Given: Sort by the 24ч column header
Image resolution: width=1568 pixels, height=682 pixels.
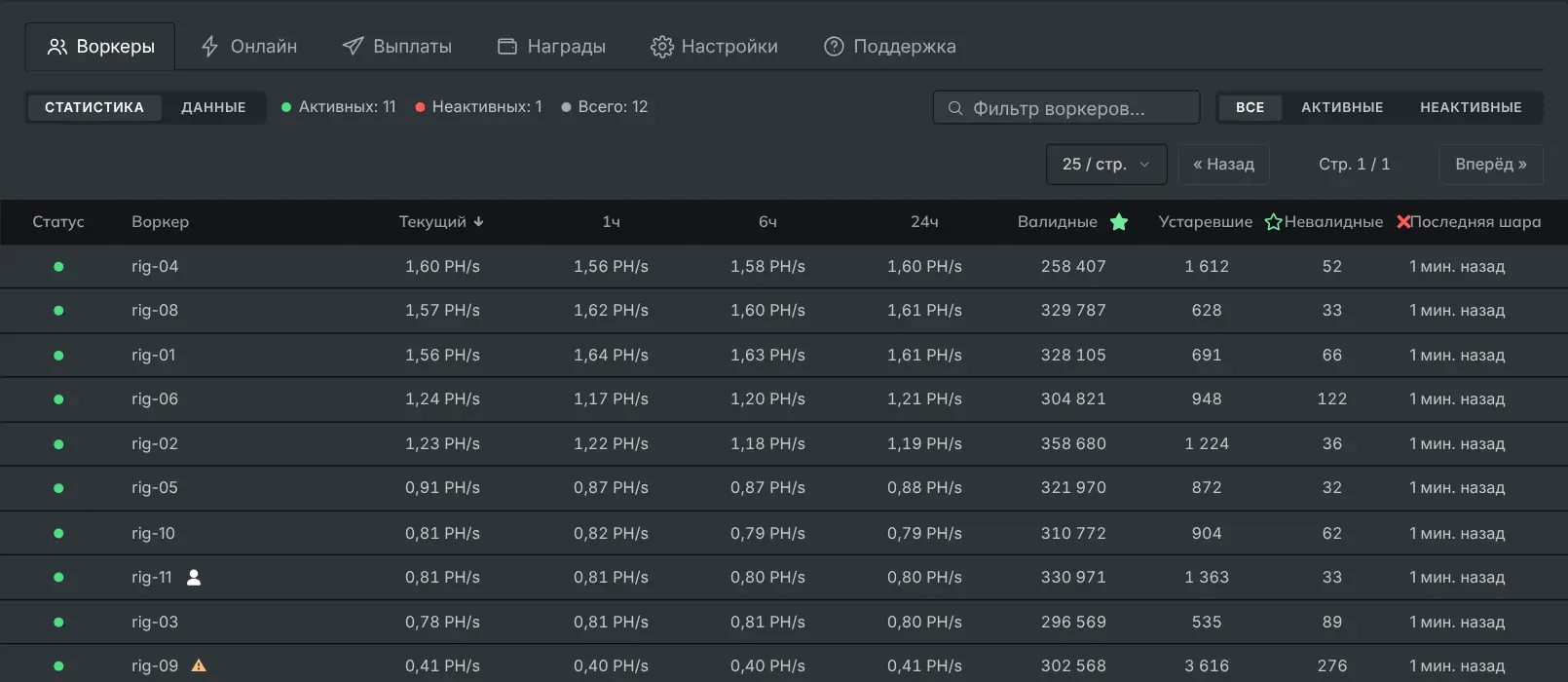Looking at the screenshot, I should [x=924, y=222].
